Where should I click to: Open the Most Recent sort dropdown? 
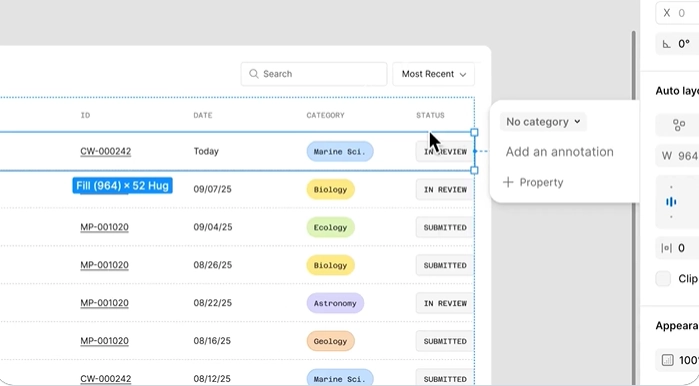pyautogui.click(x=433, y=74)
